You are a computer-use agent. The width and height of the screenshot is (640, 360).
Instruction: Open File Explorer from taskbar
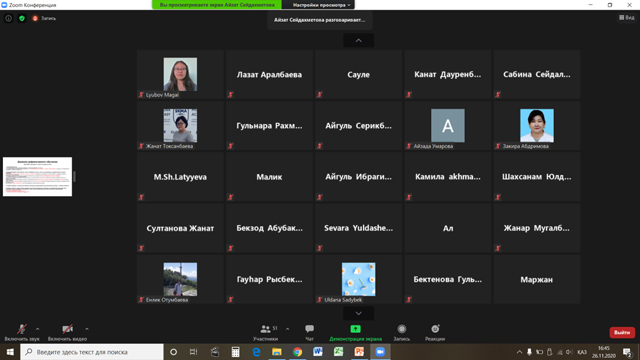277,352
